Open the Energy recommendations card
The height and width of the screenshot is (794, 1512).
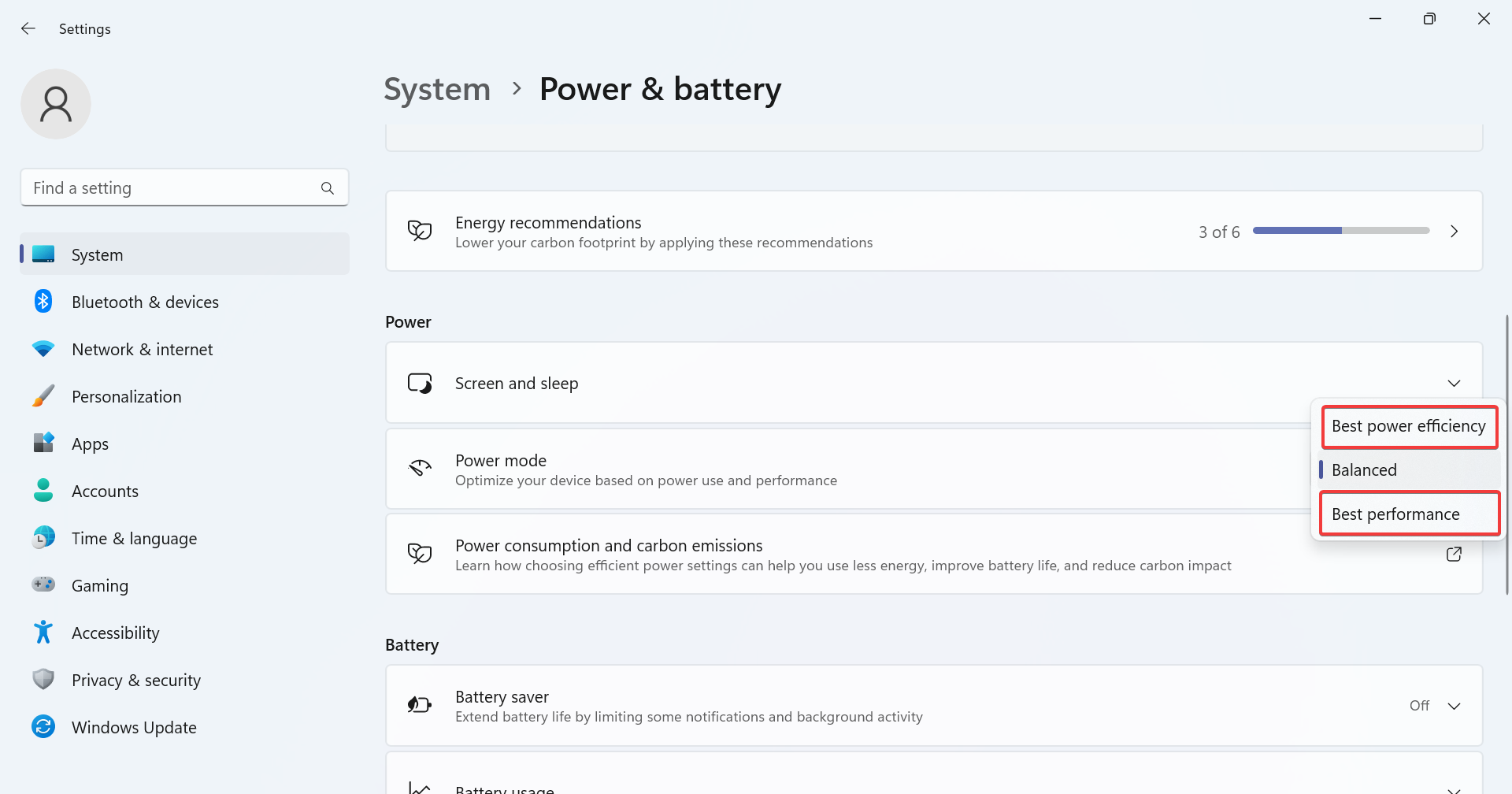(934, 231)
